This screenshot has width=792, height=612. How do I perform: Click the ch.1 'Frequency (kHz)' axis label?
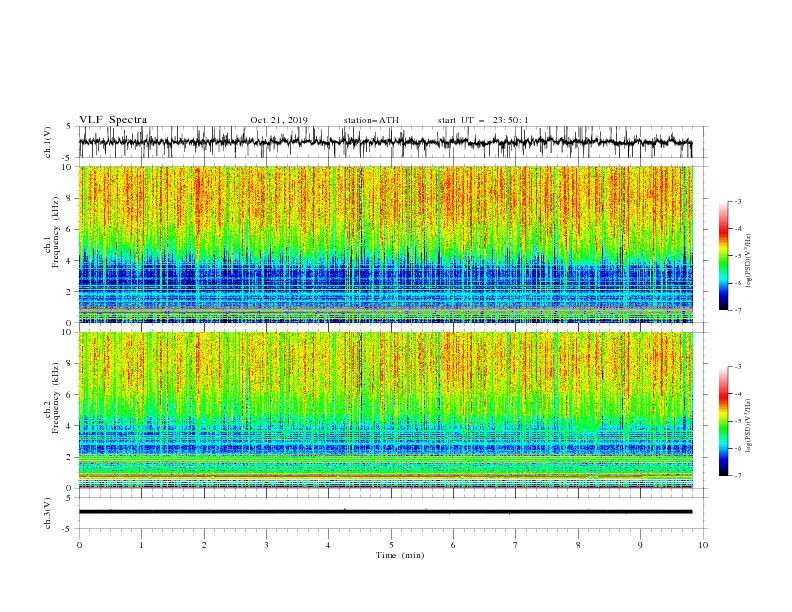(x=56, y=233)
